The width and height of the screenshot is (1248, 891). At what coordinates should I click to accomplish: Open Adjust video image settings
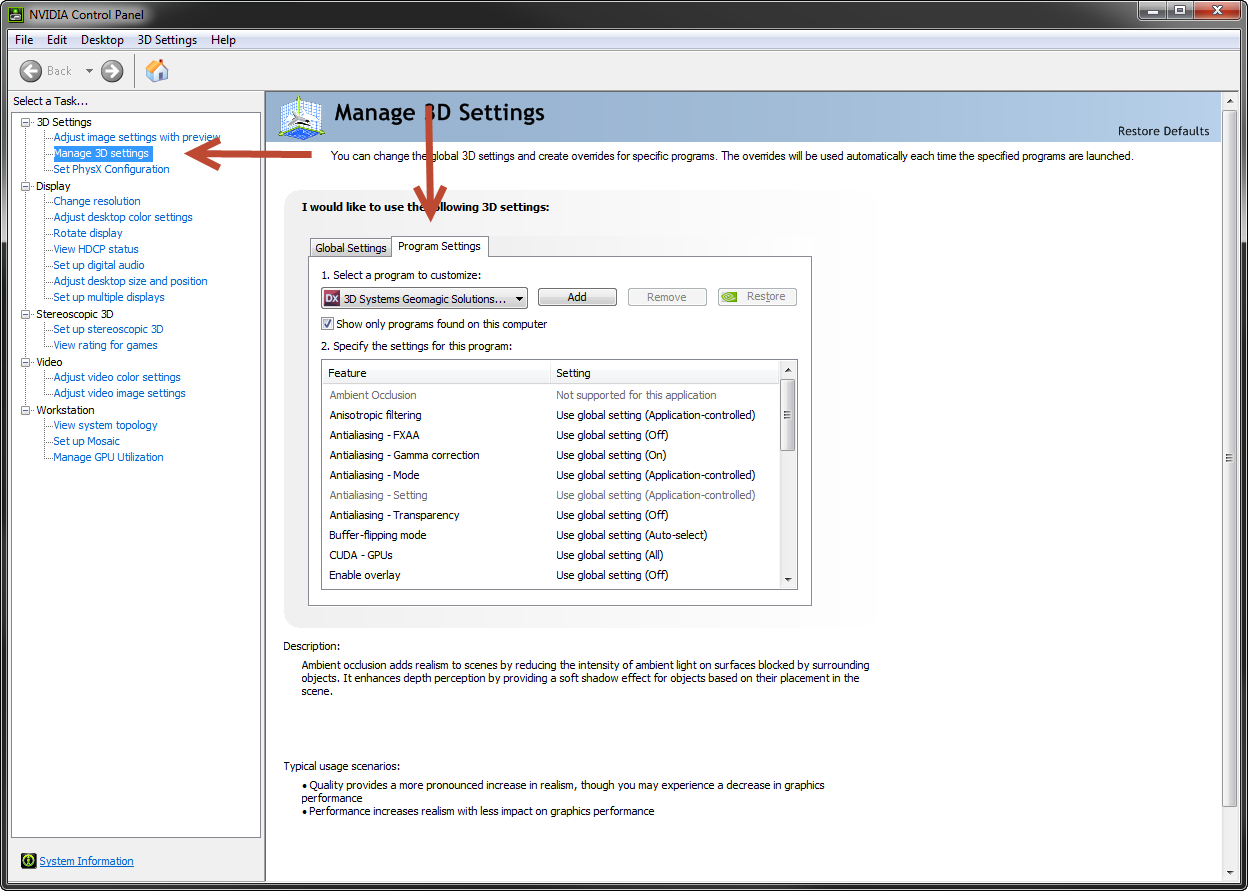119,393
